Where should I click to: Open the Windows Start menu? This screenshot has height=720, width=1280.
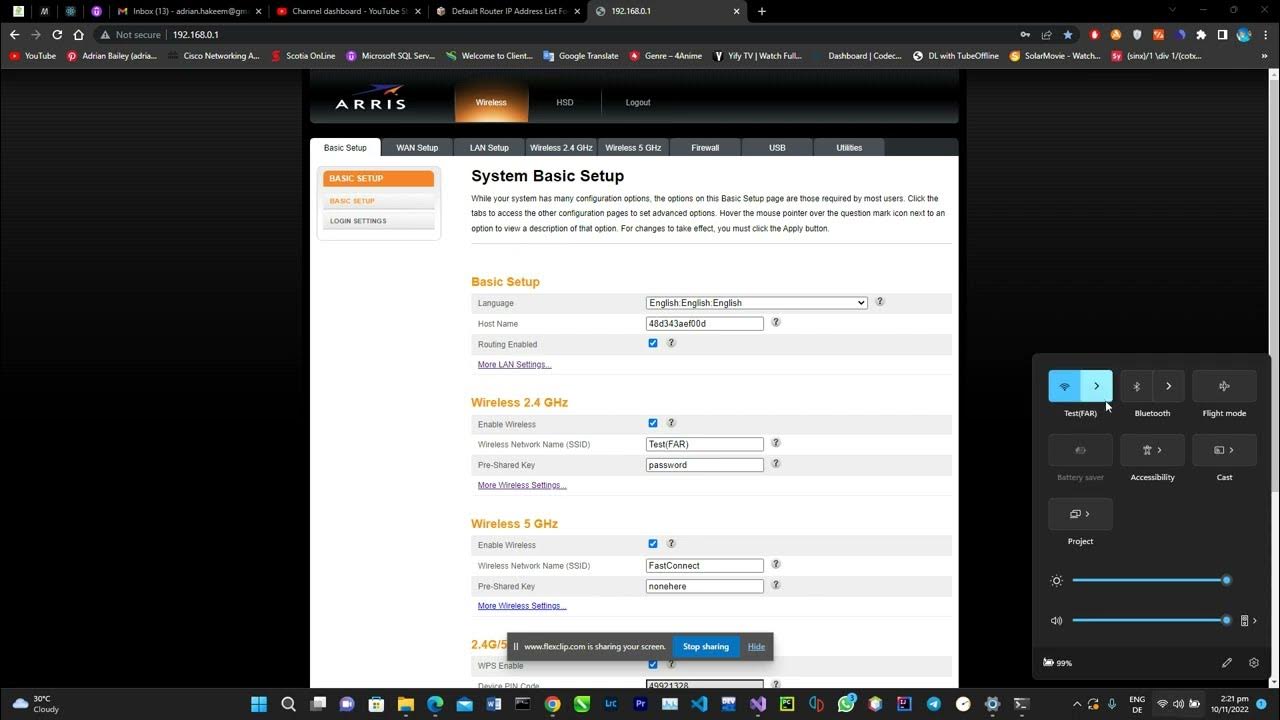259,704
